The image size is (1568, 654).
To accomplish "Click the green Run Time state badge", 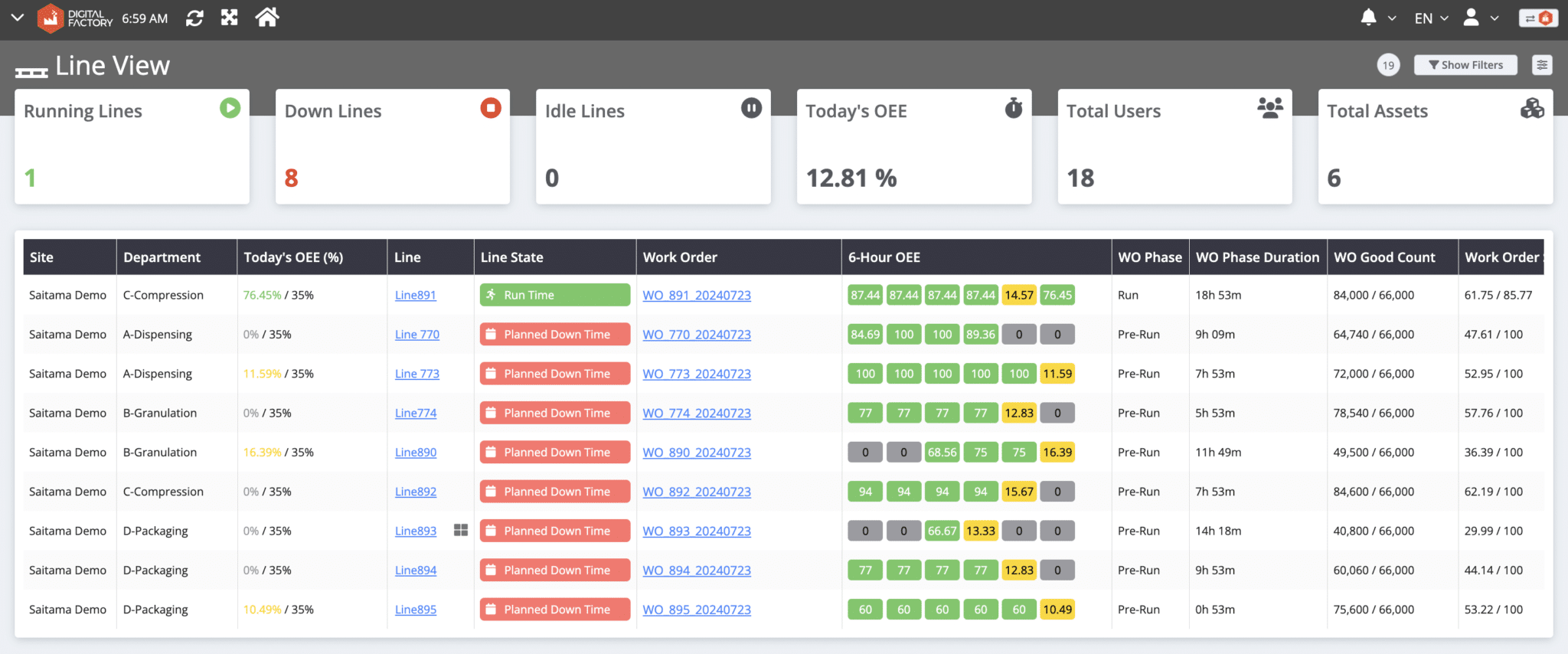I will pos(555,295).
